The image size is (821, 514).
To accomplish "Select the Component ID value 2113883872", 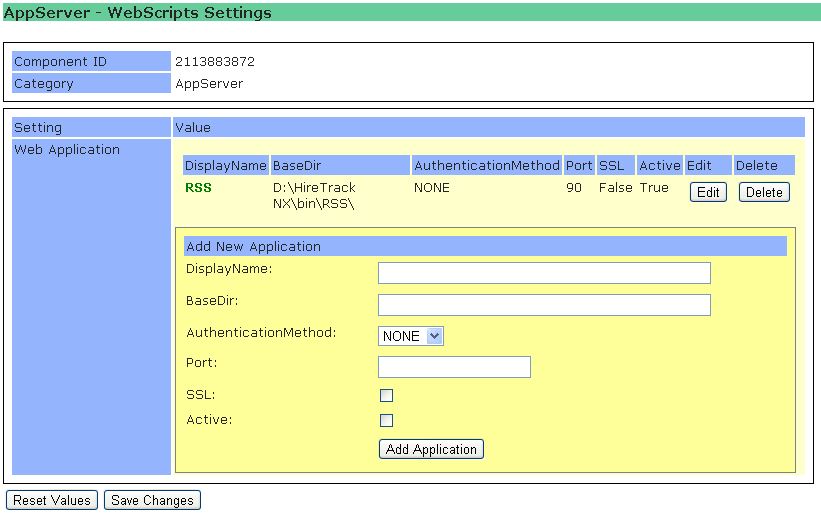I will point(215,62).
